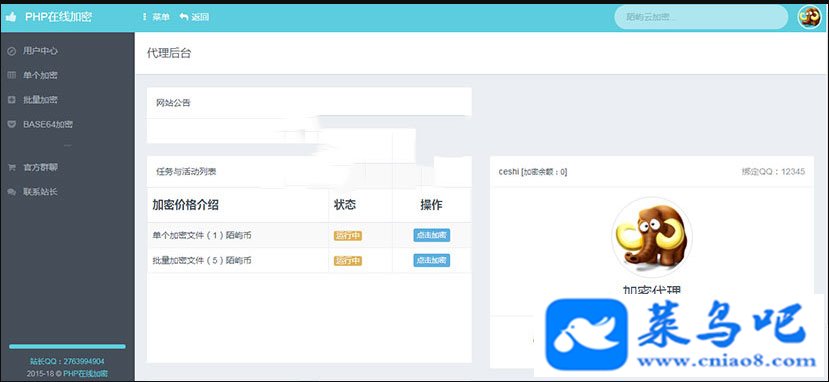Click 运行中 badge in 批量加密文件 row
The image size is (829, 382).
348,260
